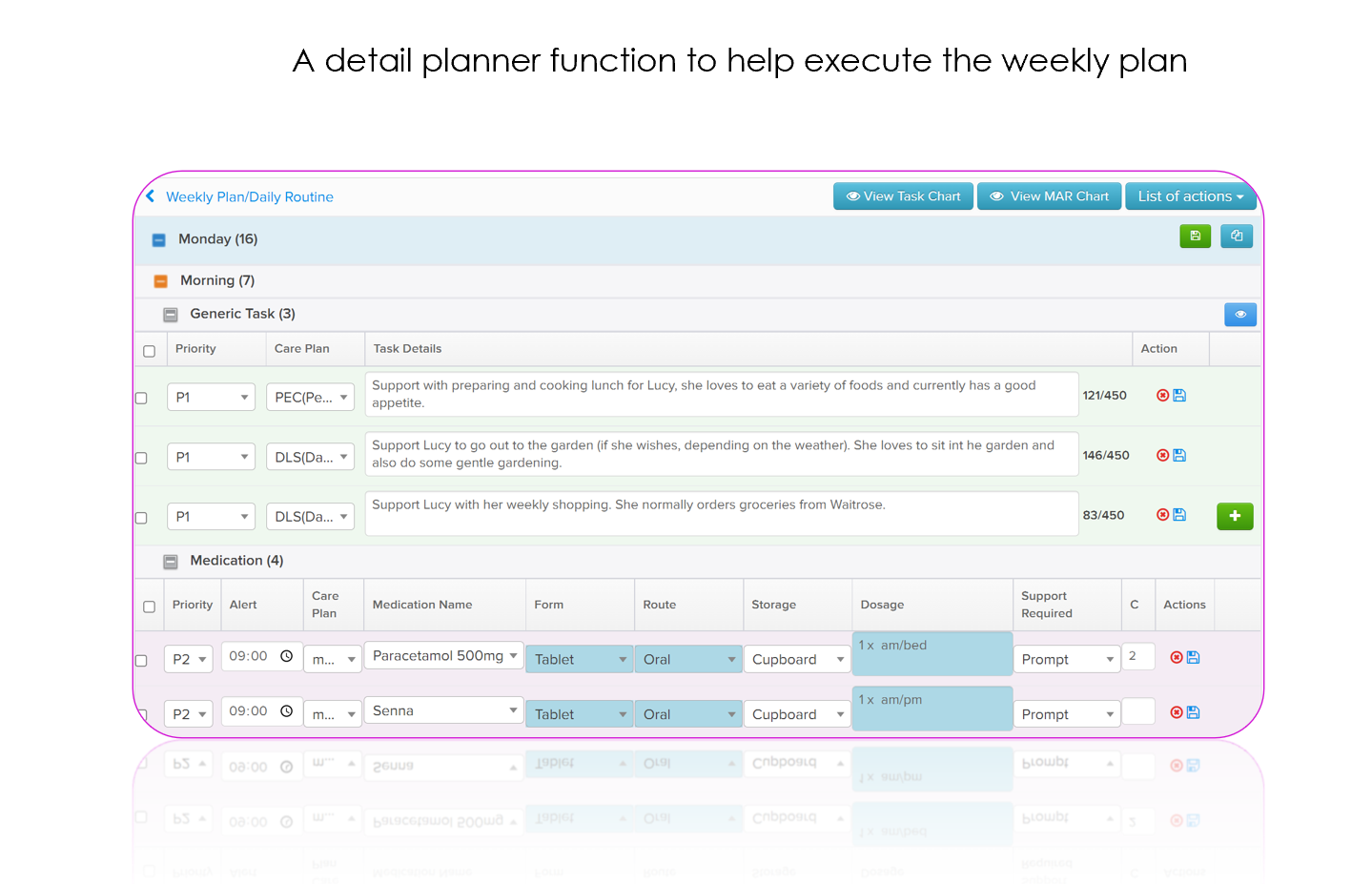The width and height of the screenshot is (1372, 884).
Task: Click the View Task Chart button
Action: pyautogui.click(x=903, y=195)
